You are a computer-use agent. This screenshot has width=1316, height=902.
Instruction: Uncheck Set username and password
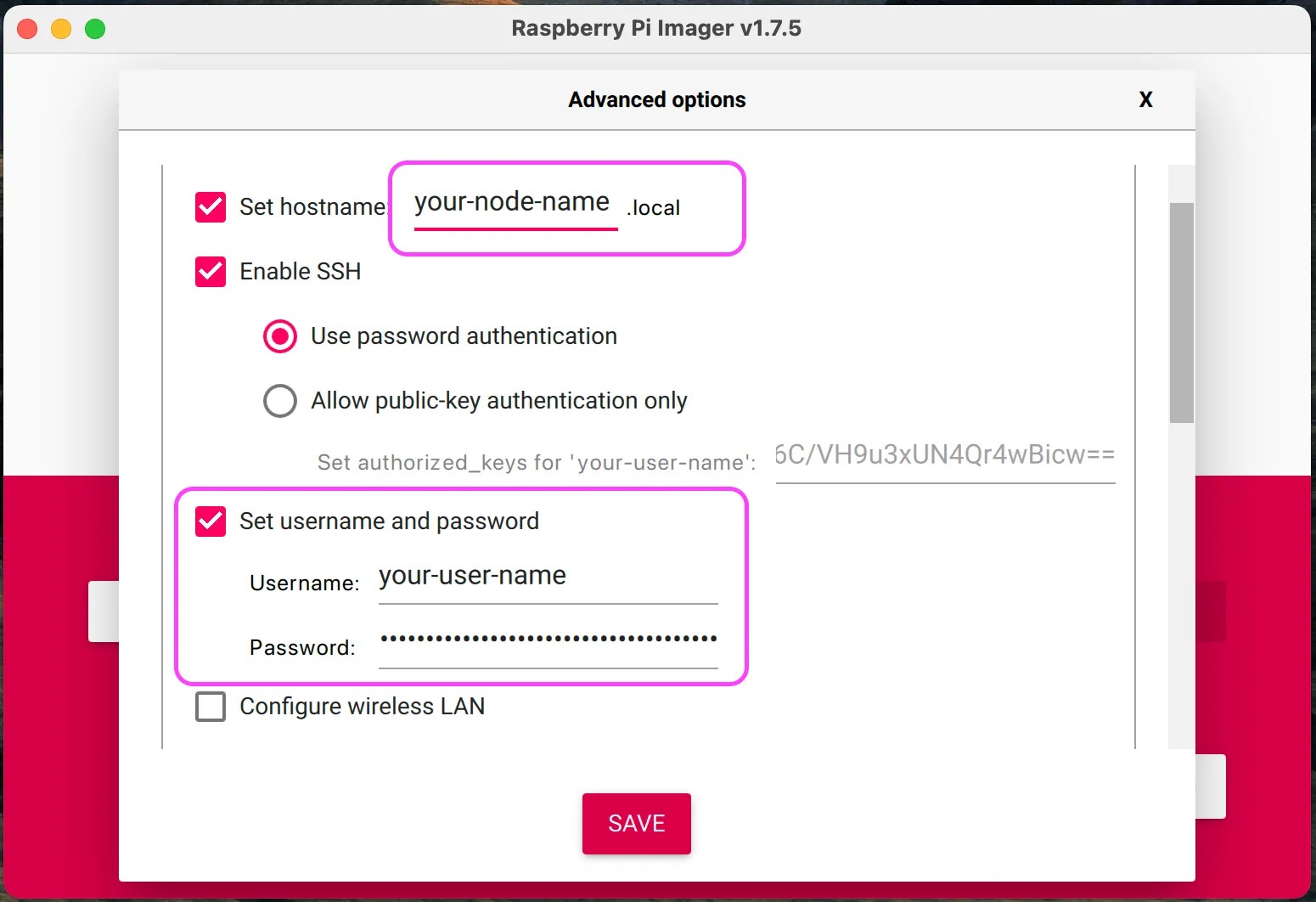coord(211,521)
